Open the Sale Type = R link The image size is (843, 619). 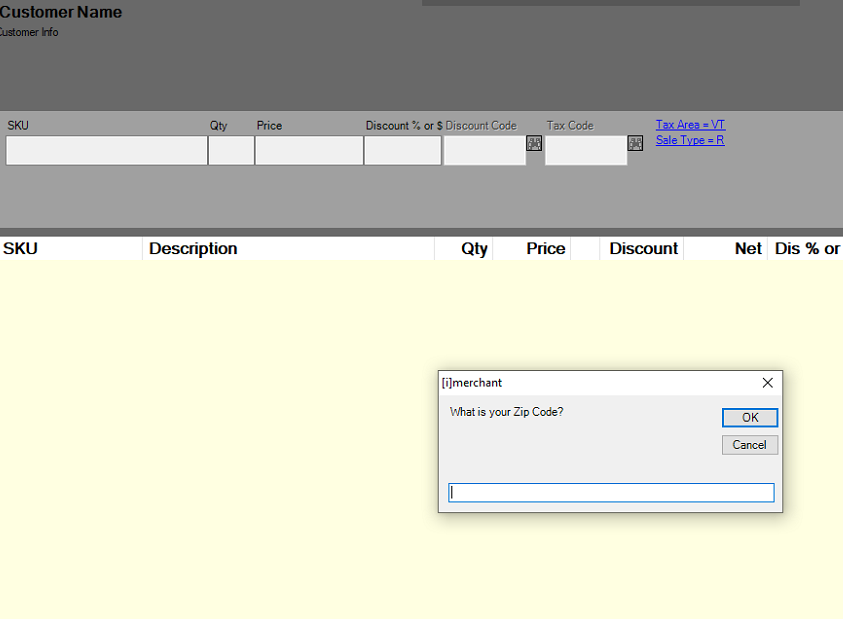pyautogui.click(x=690, y=140)
